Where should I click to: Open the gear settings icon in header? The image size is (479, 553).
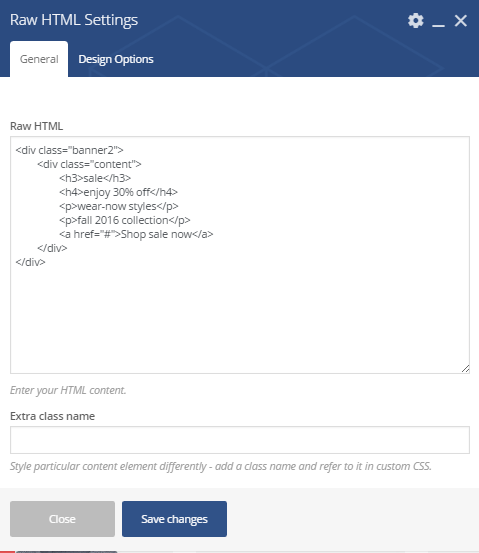coord(416,20)
